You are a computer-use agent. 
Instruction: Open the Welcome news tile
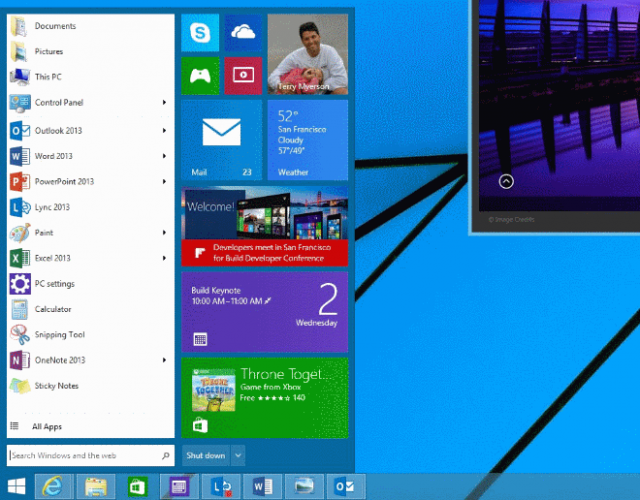[x=264, y=226]
